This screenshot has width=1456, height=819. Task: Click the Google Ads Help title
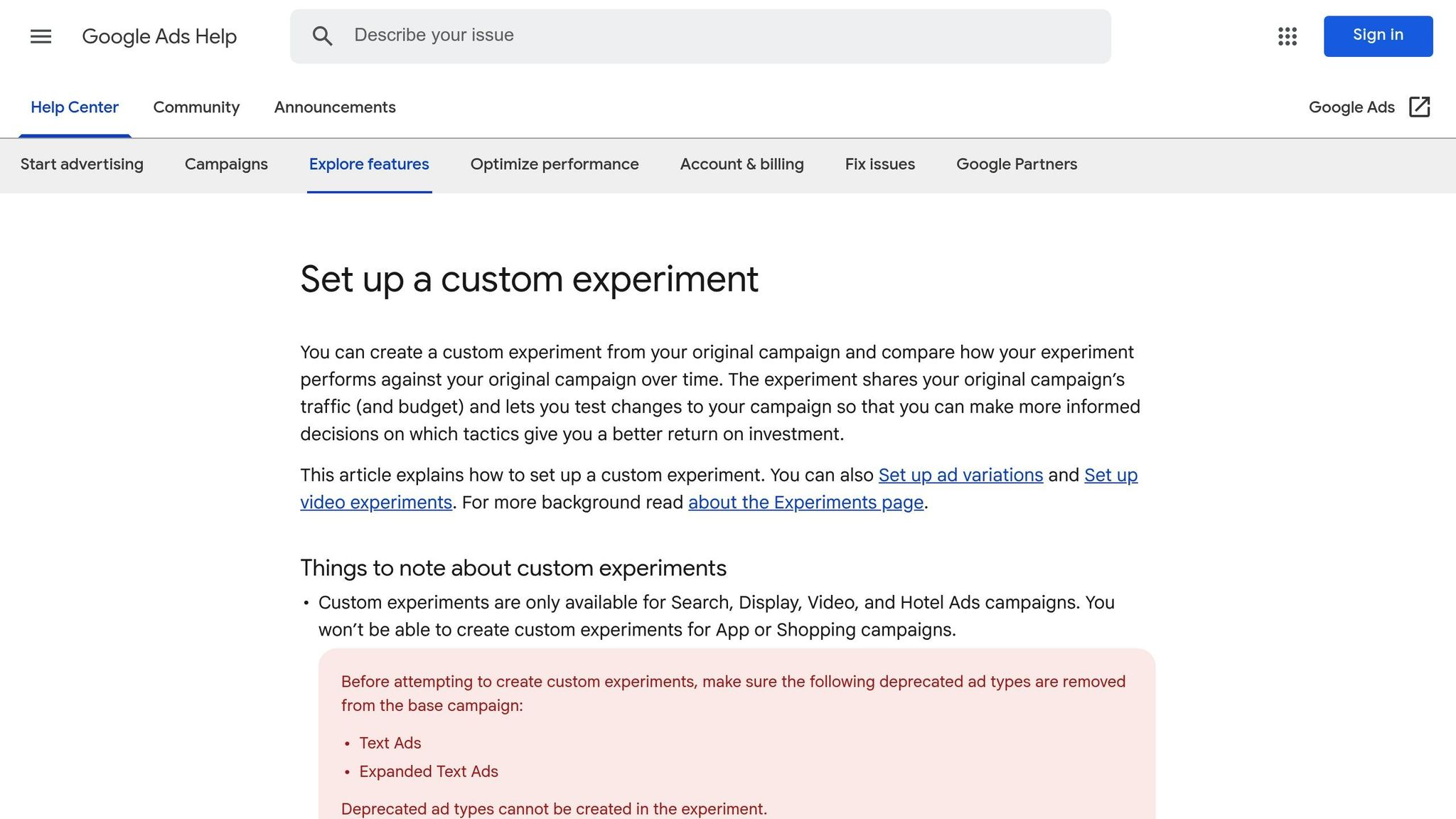pyautogui.click(x=159, y=36)
